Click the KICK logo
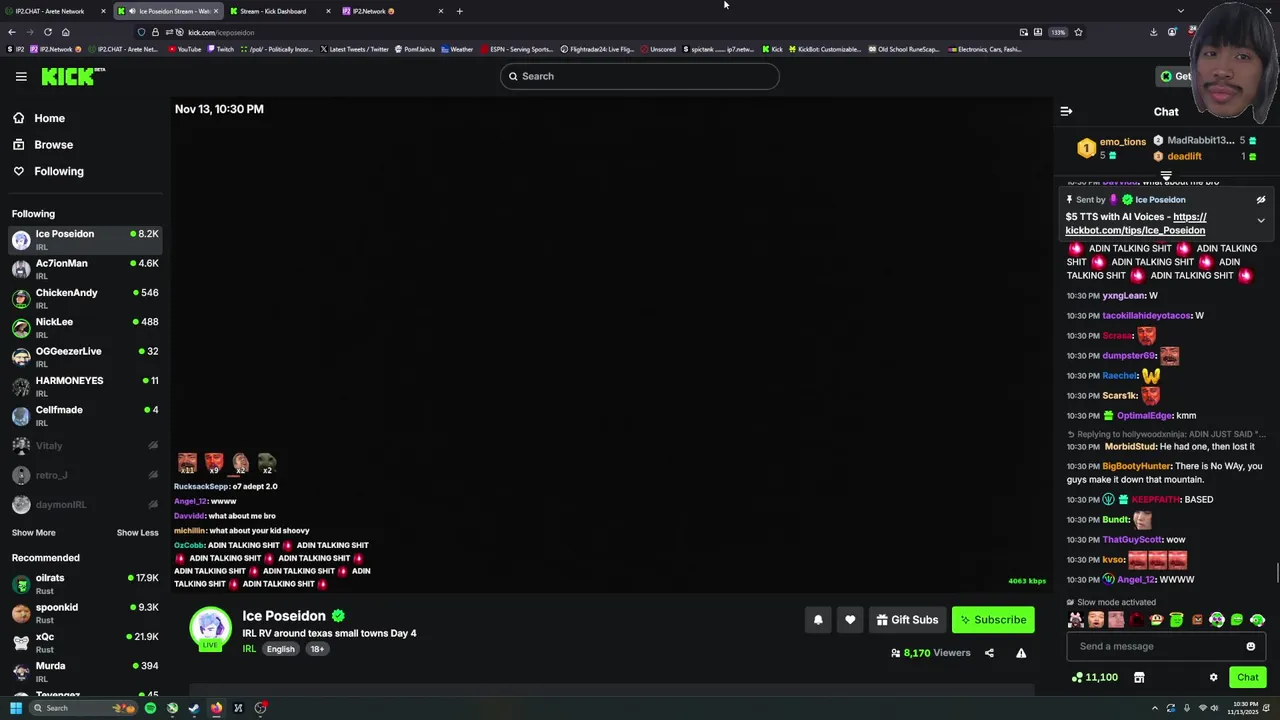This screenshot has height=720, width=1280. coord(72,76)
